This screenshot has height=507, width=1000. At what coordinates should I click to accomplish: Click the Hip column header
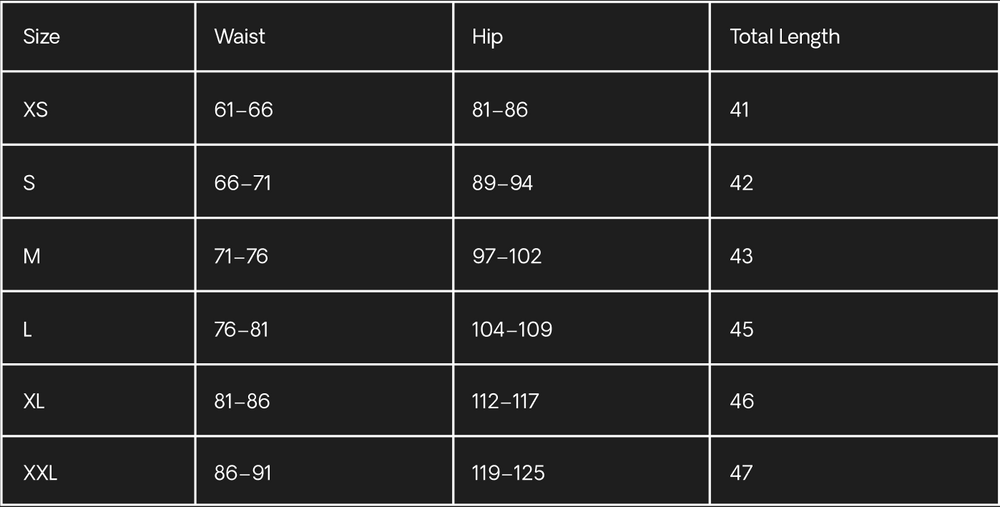[487, 37]
